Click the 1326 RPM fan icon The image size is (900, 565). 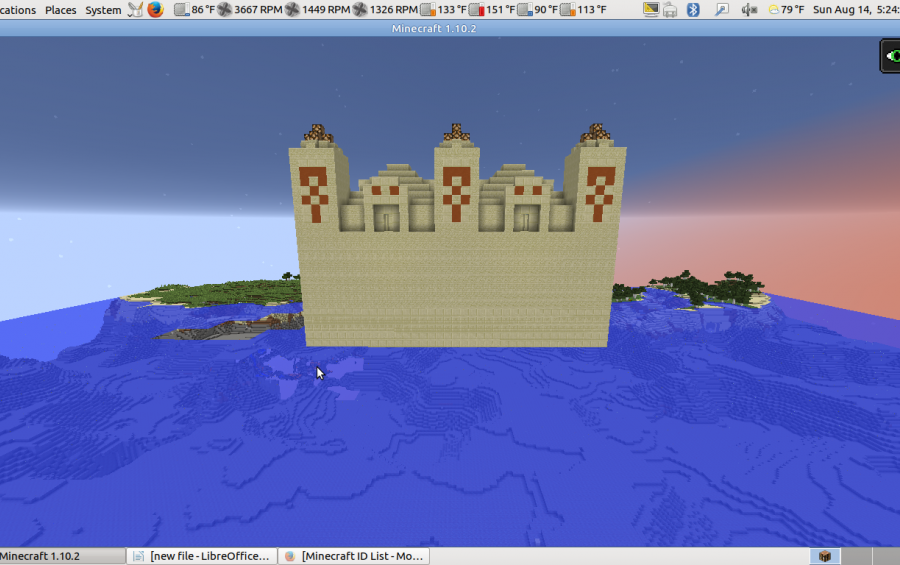(360, 9)
